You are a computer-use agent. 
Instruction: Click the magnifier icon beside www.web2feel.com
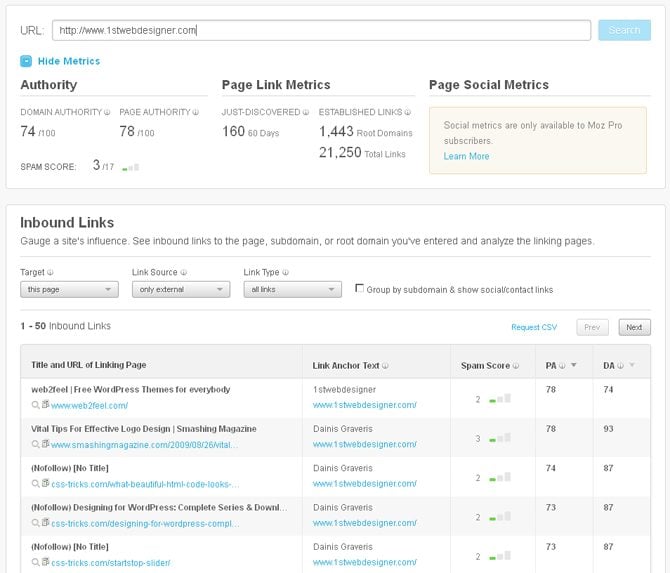tap(35, 406)
